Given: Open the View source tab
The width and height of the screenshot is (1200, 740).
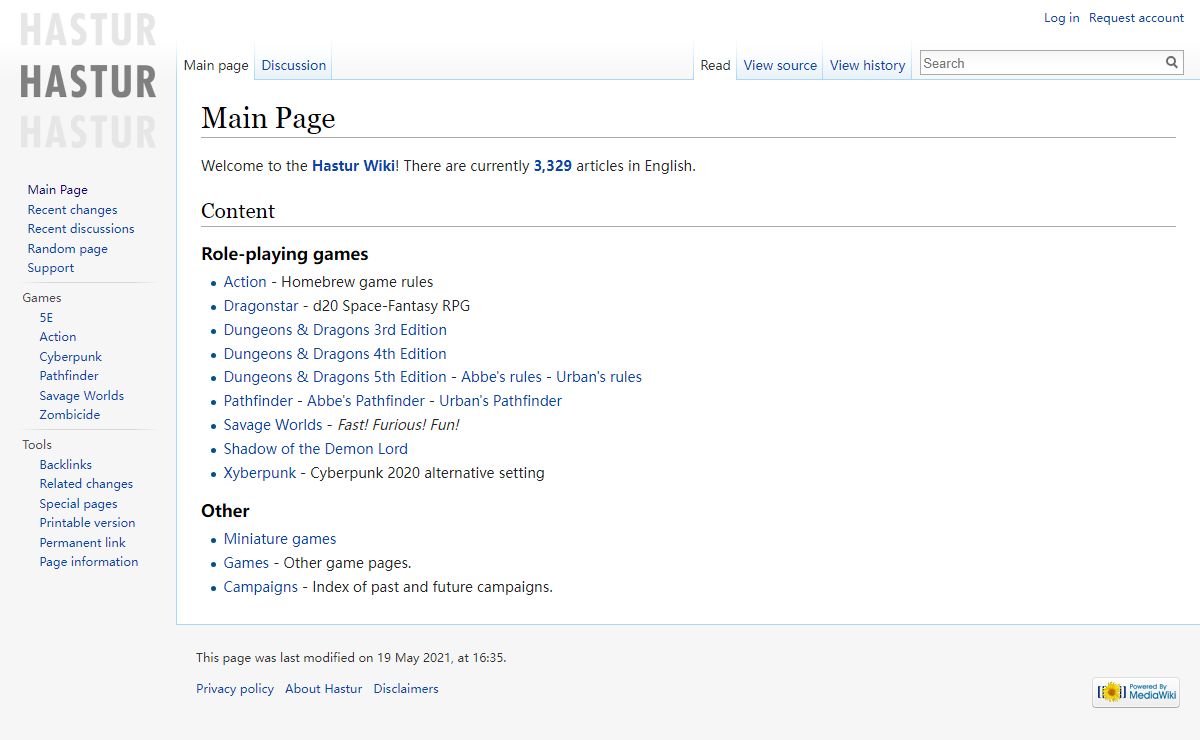Looking at the screenshot, I should tap(780, 65).
